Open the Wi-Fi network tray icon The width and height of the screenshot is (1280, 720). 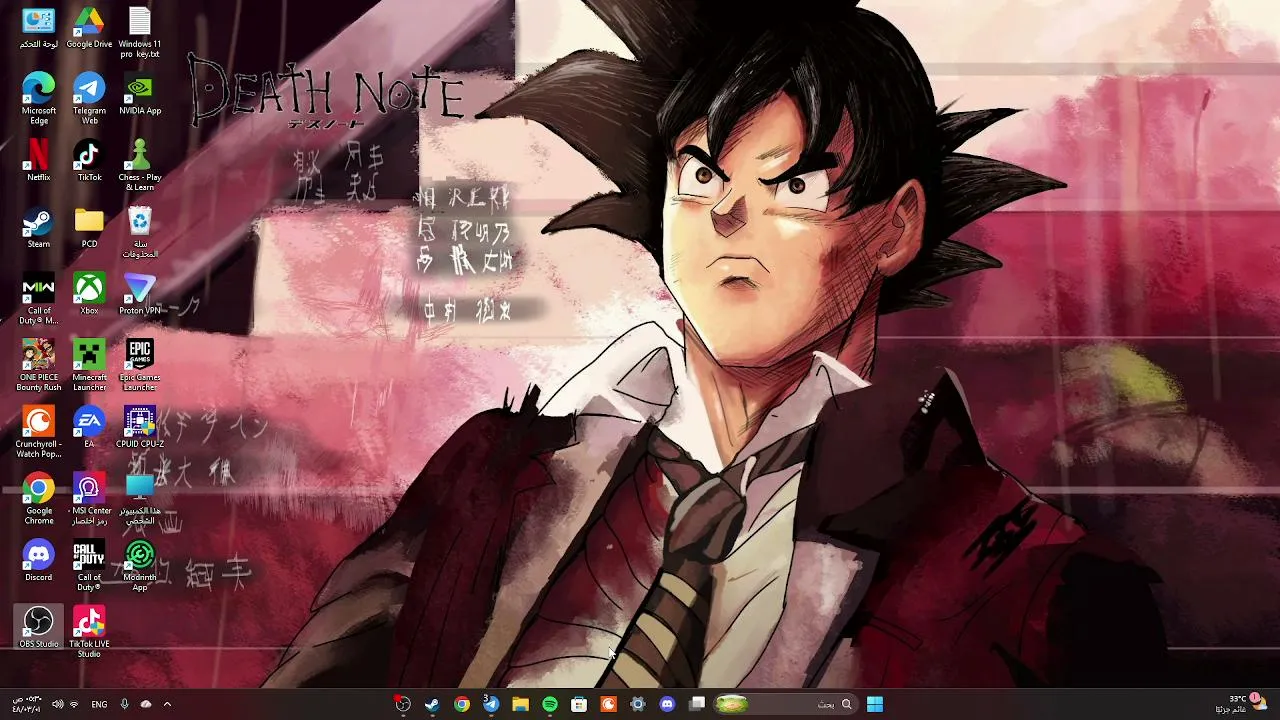click(74, 704)
